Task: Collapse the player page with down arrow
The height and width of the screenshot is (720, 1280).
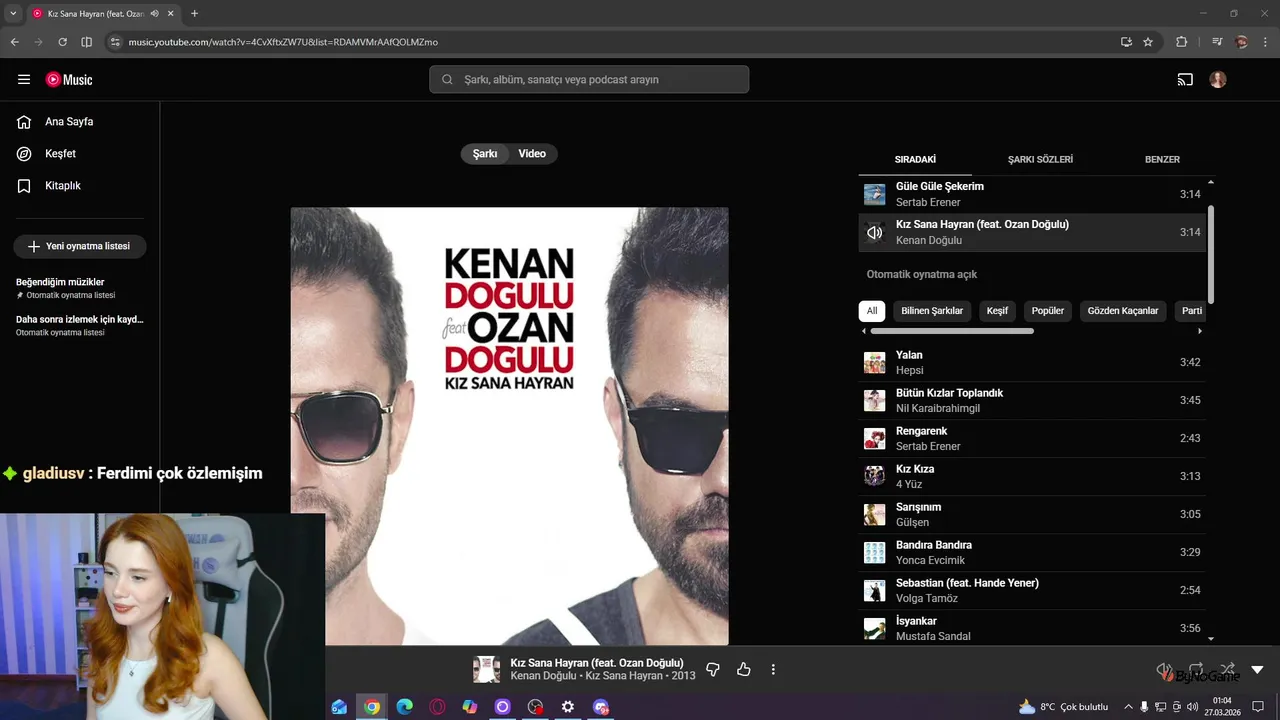Action: pyautogui.click(x=1258, y=669)
